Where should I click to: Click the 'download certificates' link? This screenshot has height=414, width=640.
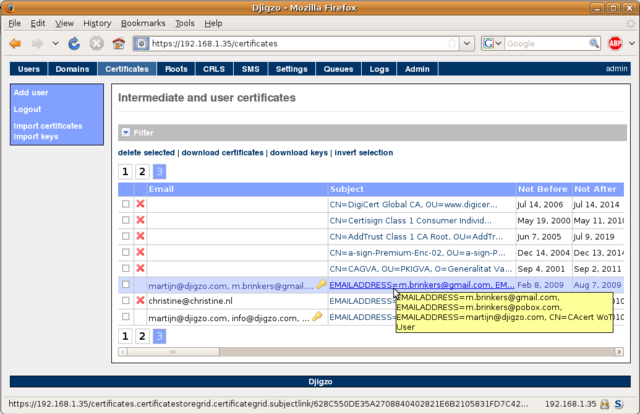[222, 153]
